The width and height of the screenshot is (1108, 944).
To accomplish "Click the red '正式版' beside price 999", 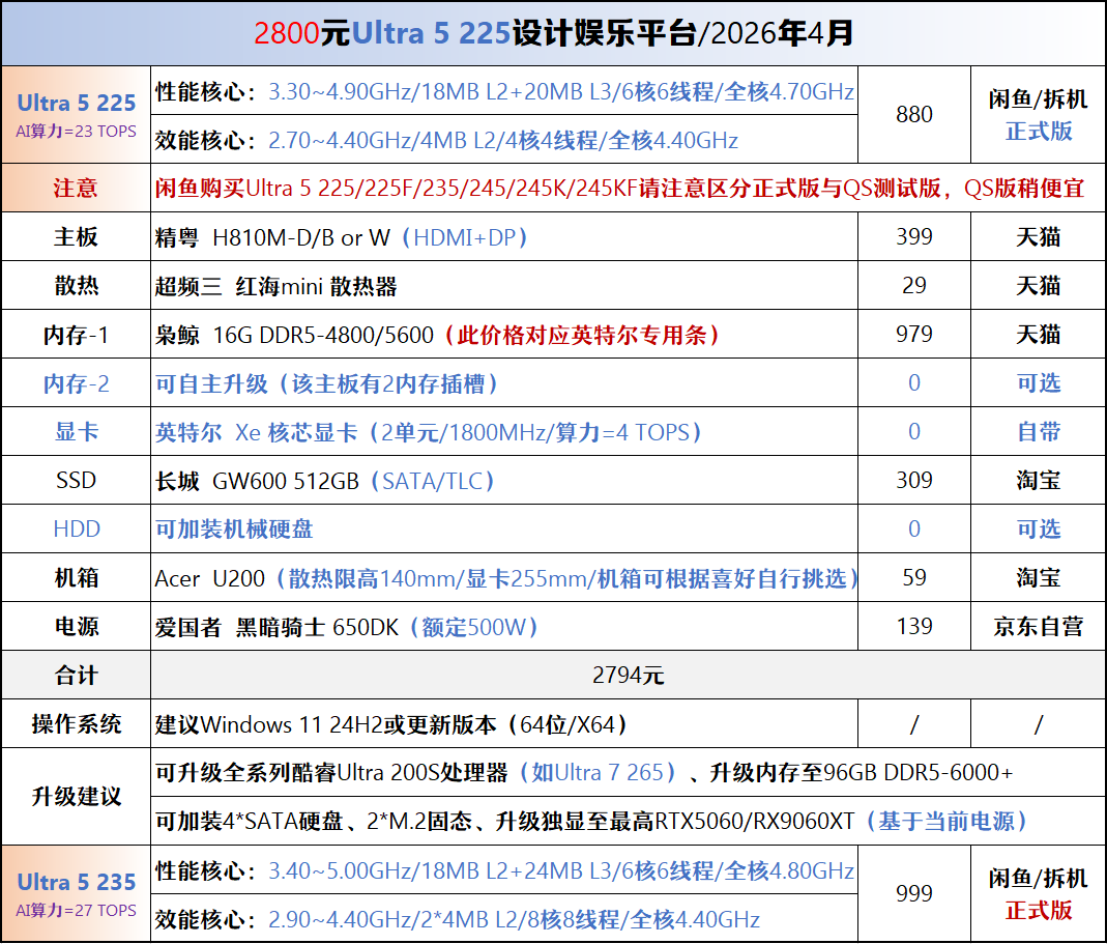I will tap(1038, 910).
